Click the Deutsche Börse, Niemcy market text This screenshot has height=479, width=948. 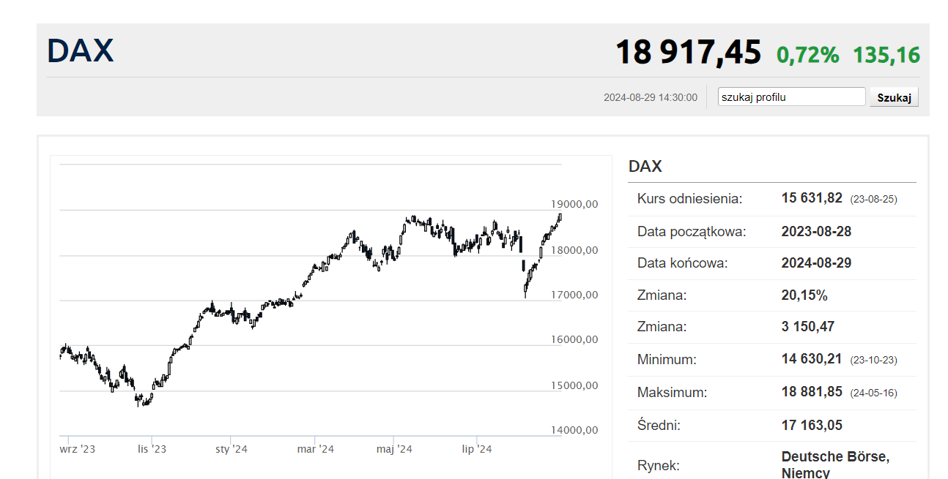coord(835,464)
